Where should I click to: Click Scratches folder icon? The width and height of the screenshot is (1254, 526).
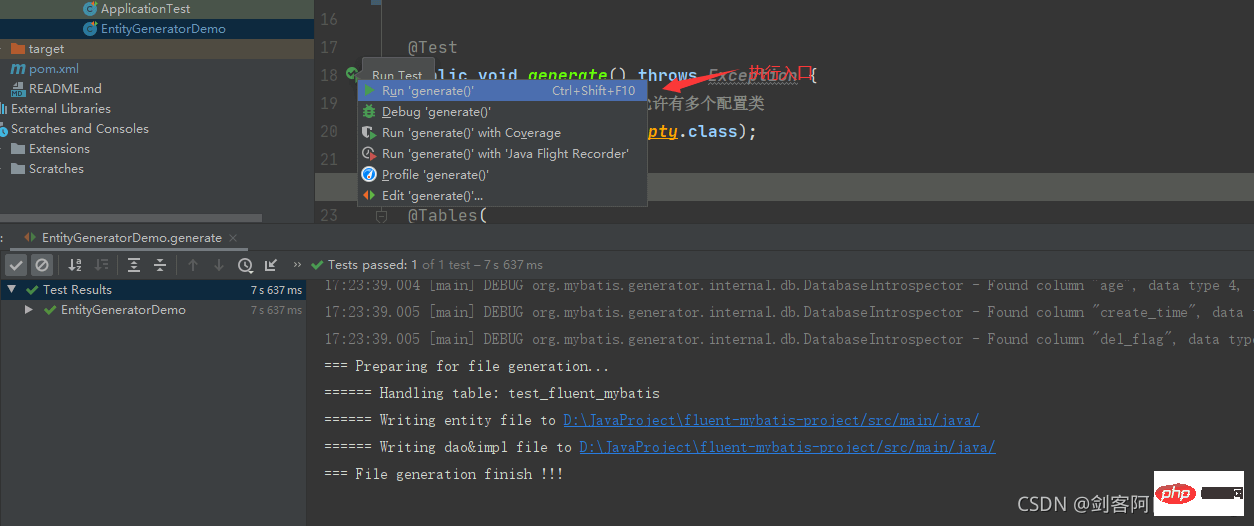point(17,169)
